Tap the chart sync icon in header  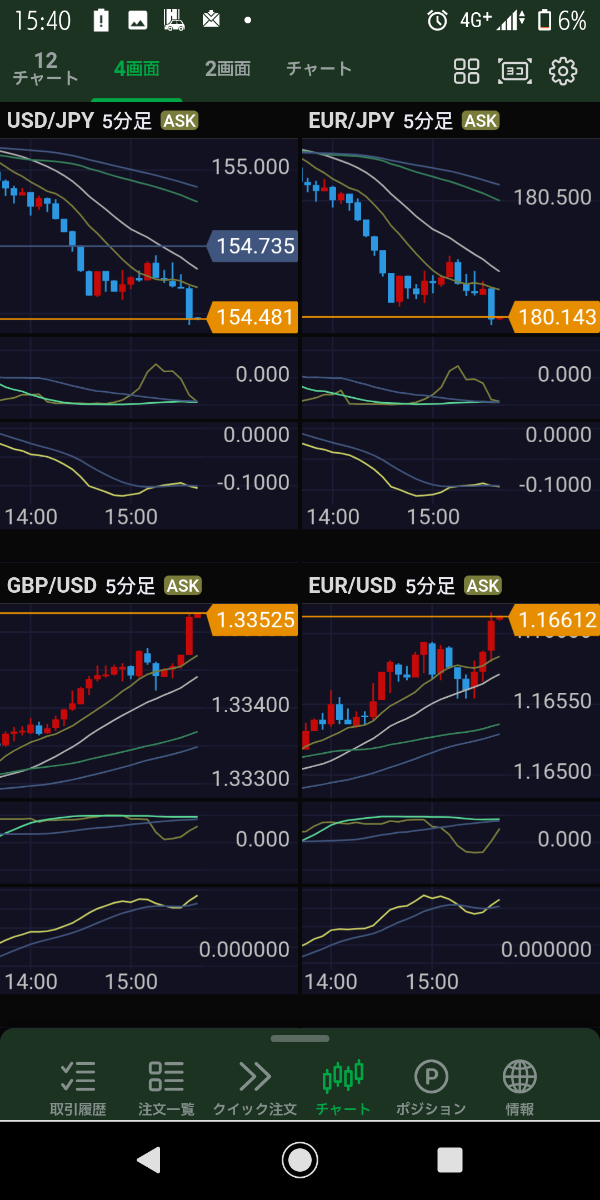[x=515, y=71]
